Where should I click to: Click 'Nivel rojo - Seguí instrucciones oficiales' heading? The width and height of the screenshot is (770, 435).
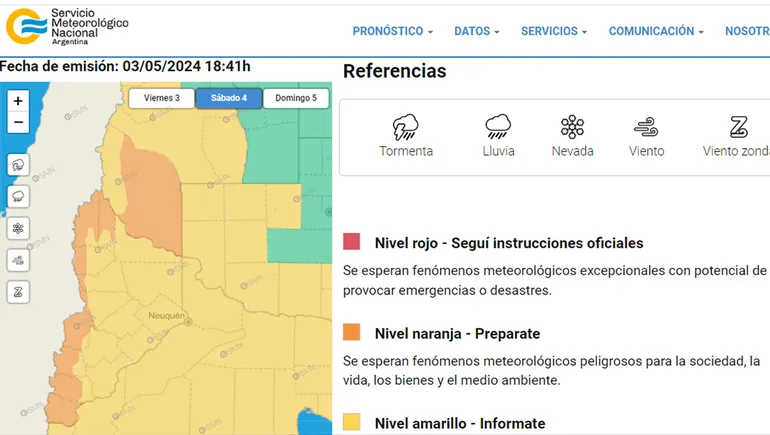point(509,243)
